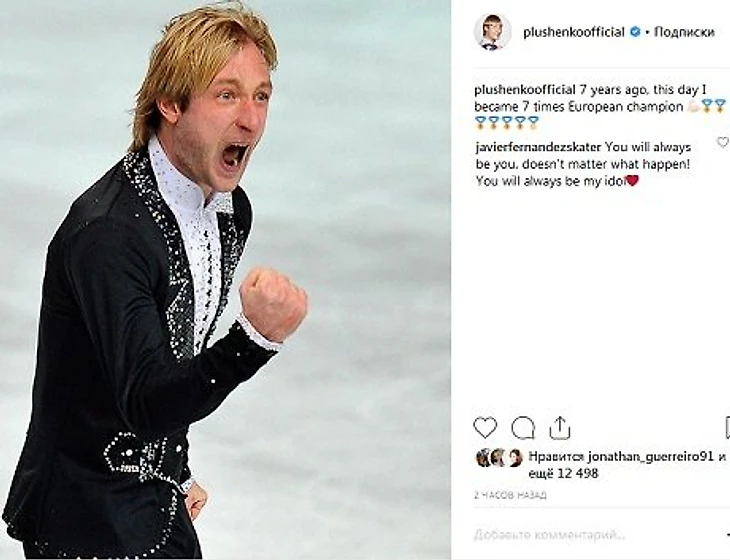
Task: Open the 2 часов назад timestamp
Action: click(510, 495)
